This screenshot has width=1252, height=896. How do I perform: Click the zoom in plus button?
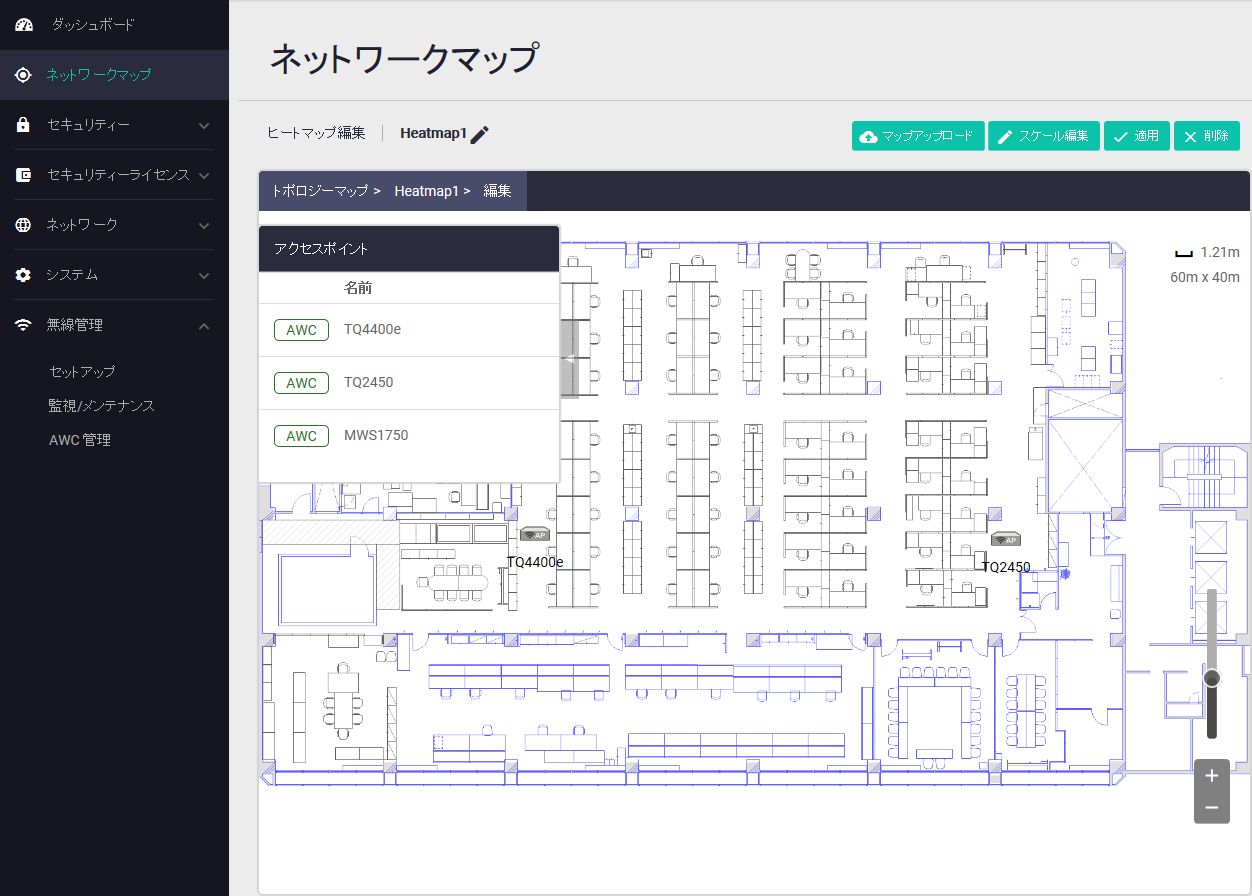pyautogui.click(x=1211, y=775)
